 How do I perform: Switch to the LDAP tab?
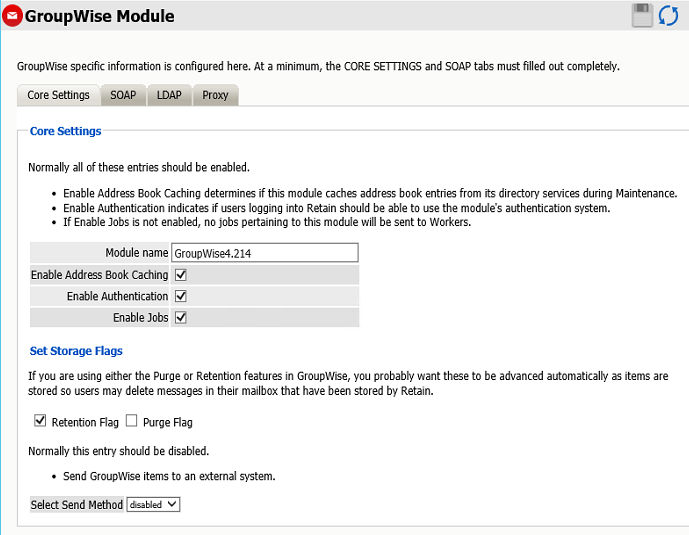[169, 95]
